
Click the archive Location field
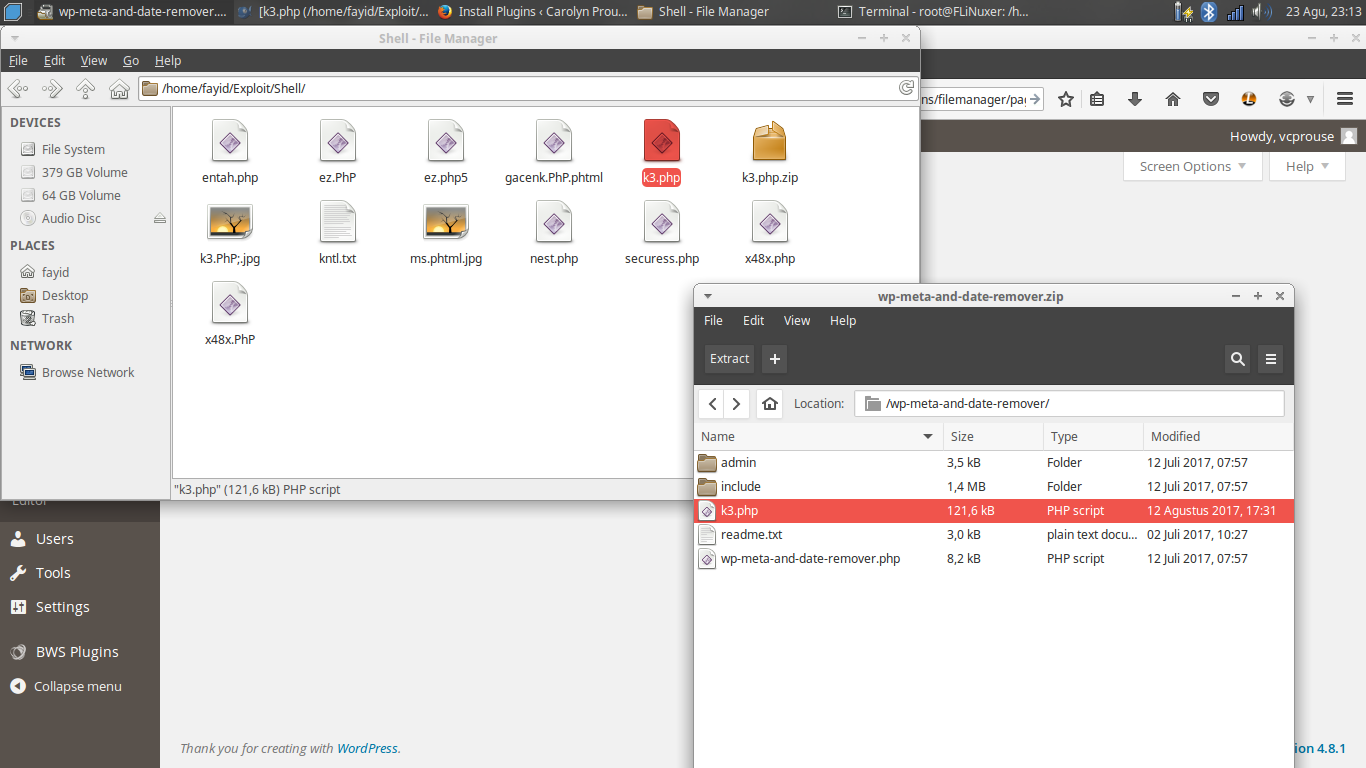(1069, 404)
